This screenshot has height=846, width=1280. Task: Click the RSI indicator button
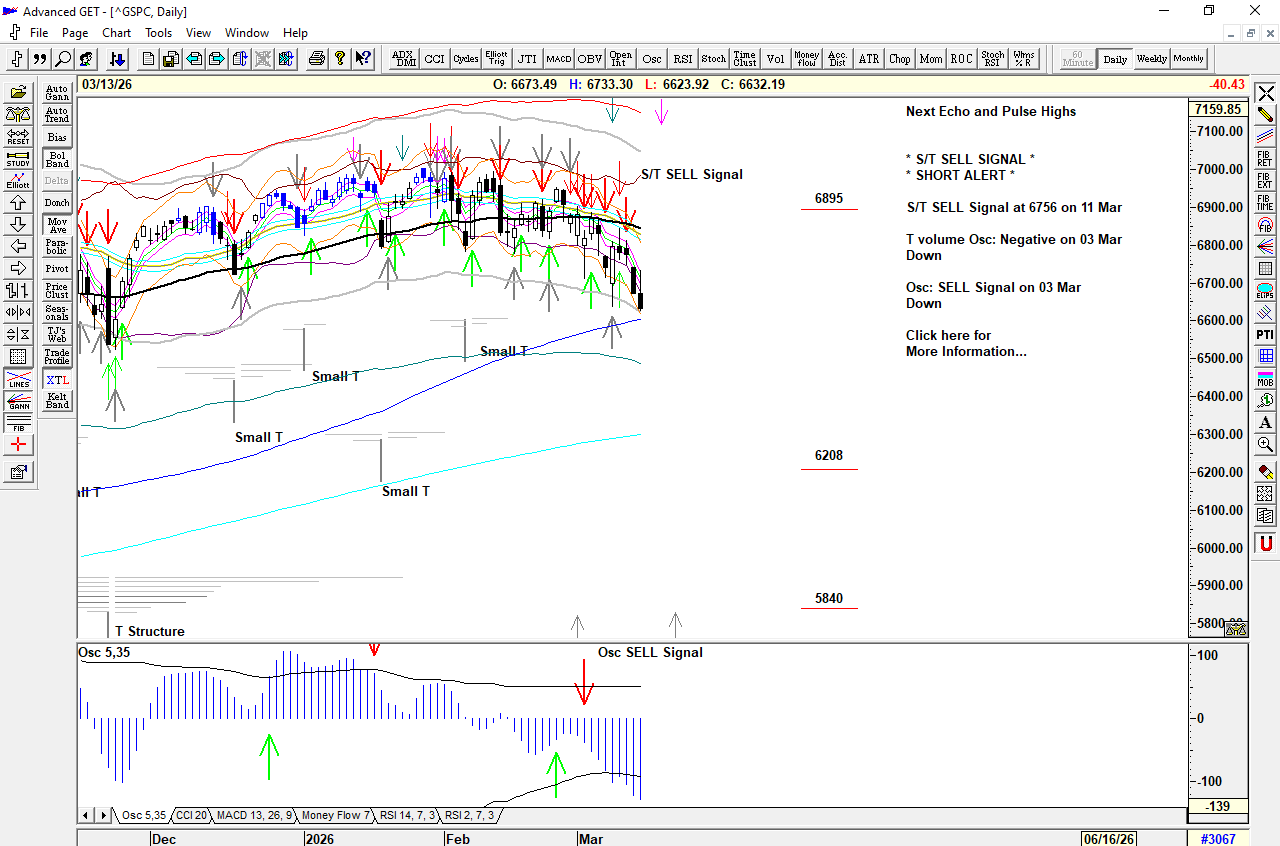pyautogui.click(x=682, y=59)
